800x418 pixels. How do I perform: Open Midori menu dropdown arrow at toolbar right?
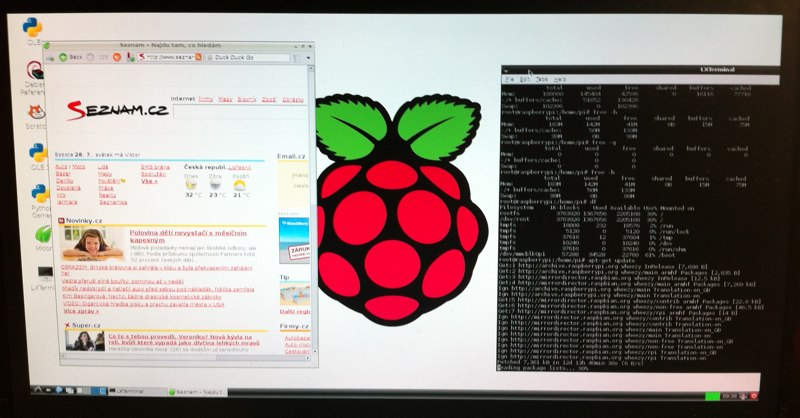tap(308, 58)
